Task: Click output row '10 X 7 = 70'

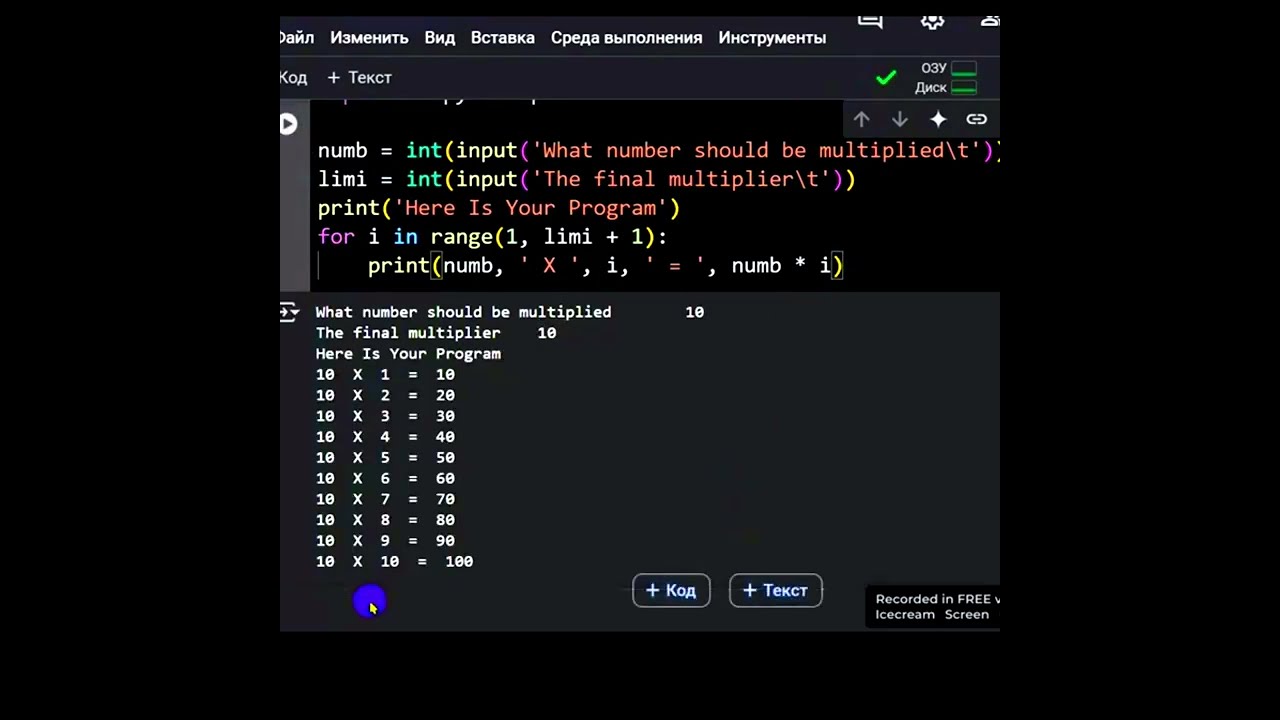Action: pyautogui.click(x=385, y=500)
